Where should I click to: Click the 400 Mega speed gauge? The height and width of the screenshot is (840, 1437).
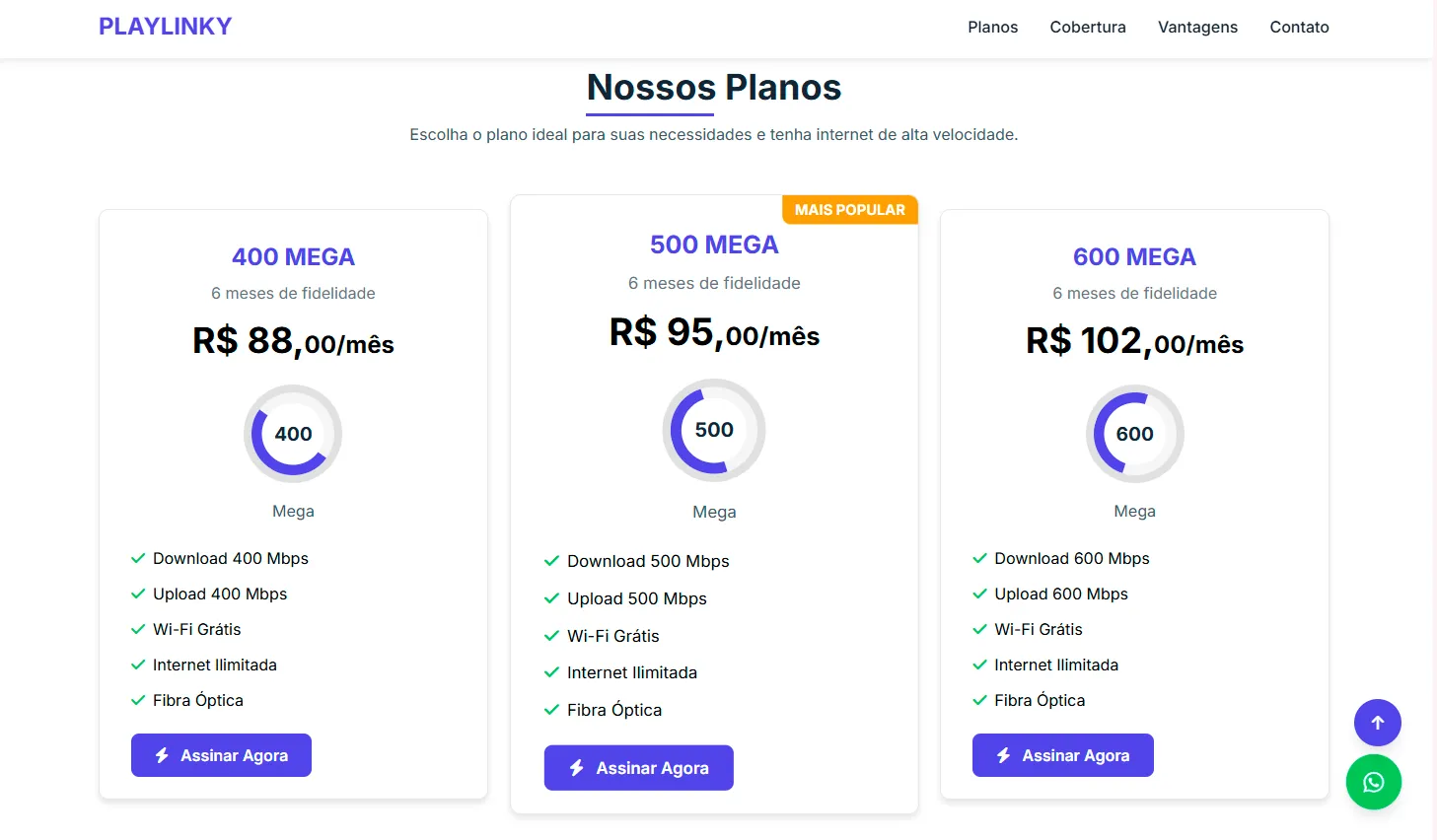pos(293,434)
